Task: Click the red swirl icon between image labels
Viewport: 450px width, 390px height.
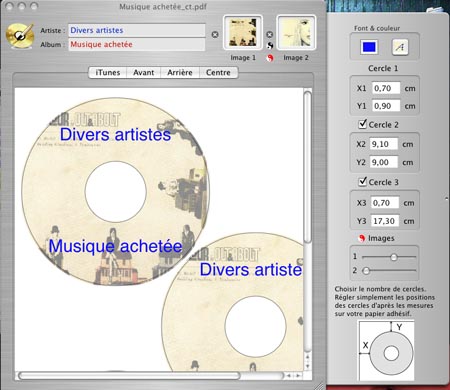Action: click(270, 58)
